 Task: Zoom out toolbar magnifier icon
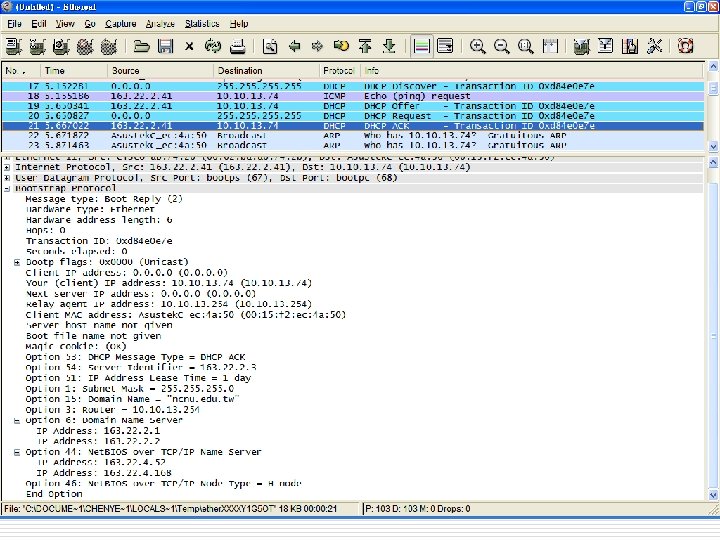(502, 46)
